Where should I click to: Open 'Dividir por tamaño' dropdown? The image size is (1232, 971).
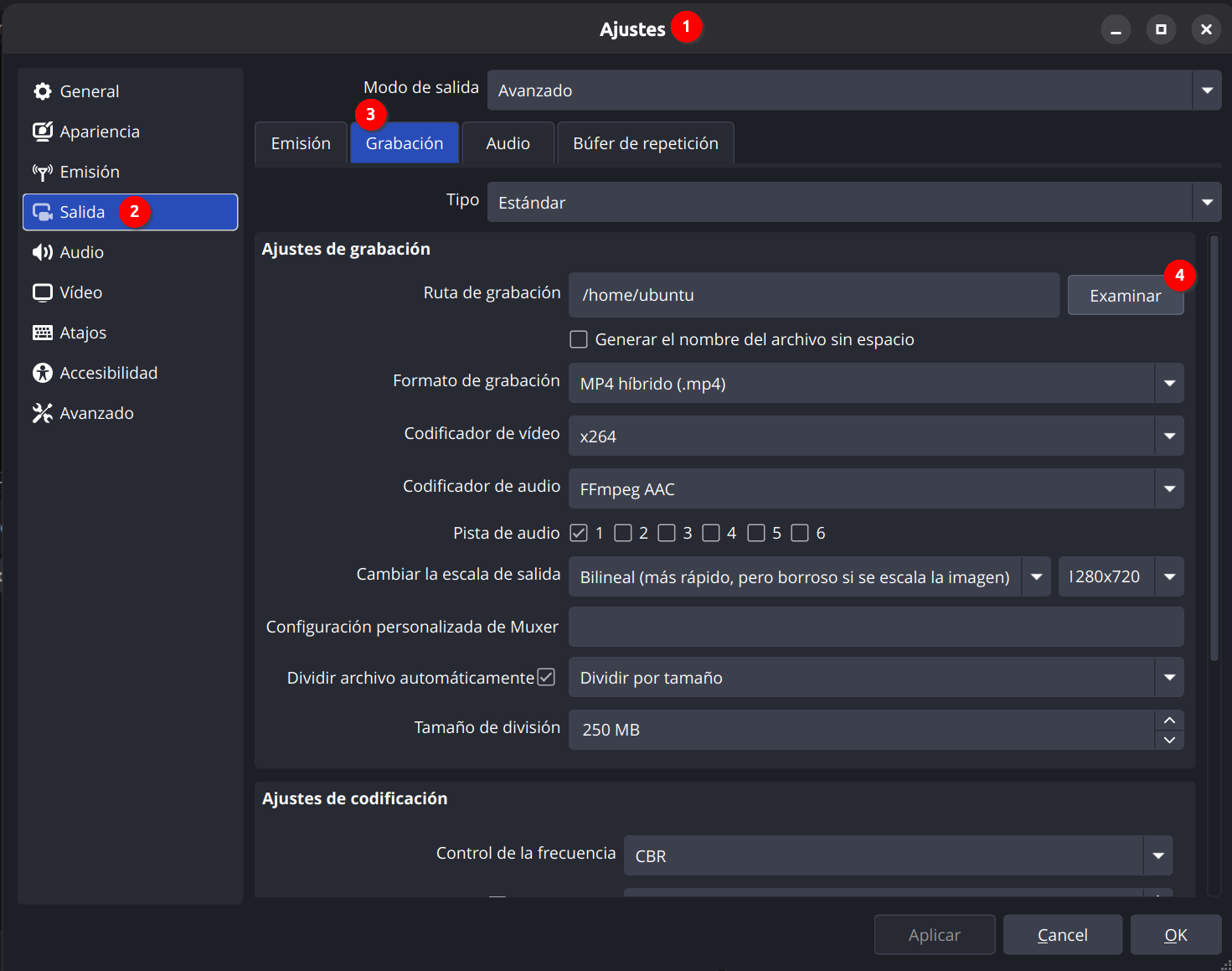[x=876, y=677]
